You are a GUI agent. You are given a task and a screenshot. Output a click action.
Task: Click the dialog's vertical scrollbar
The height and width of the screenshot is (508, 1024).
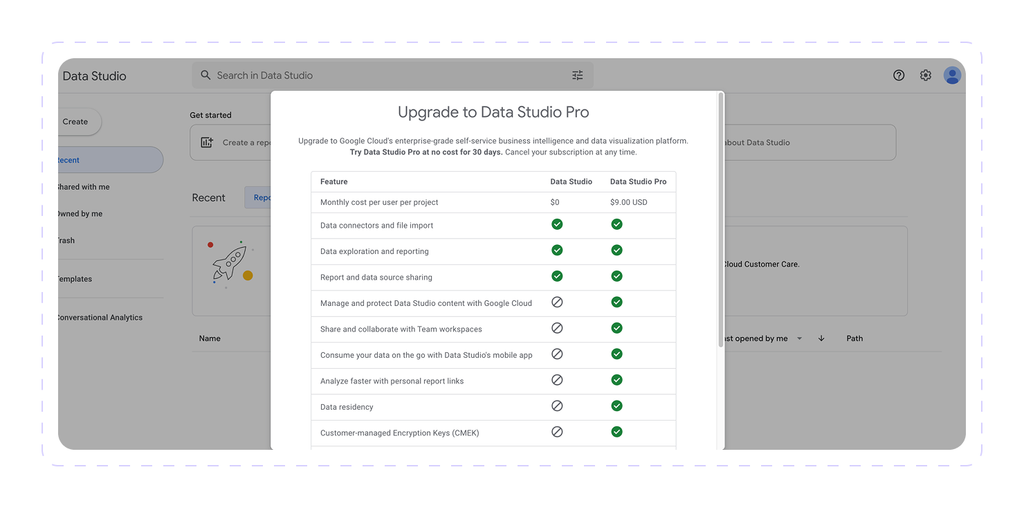click(x=721, y=219)
